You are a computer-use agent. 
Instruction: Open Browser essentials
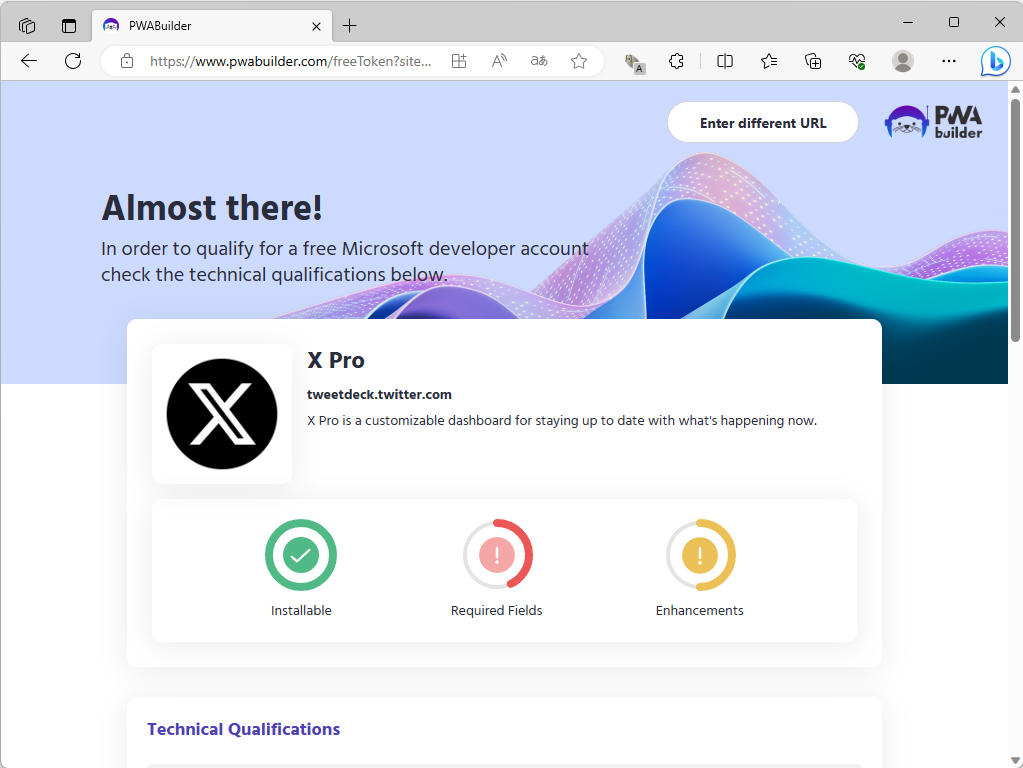[857, 61]
